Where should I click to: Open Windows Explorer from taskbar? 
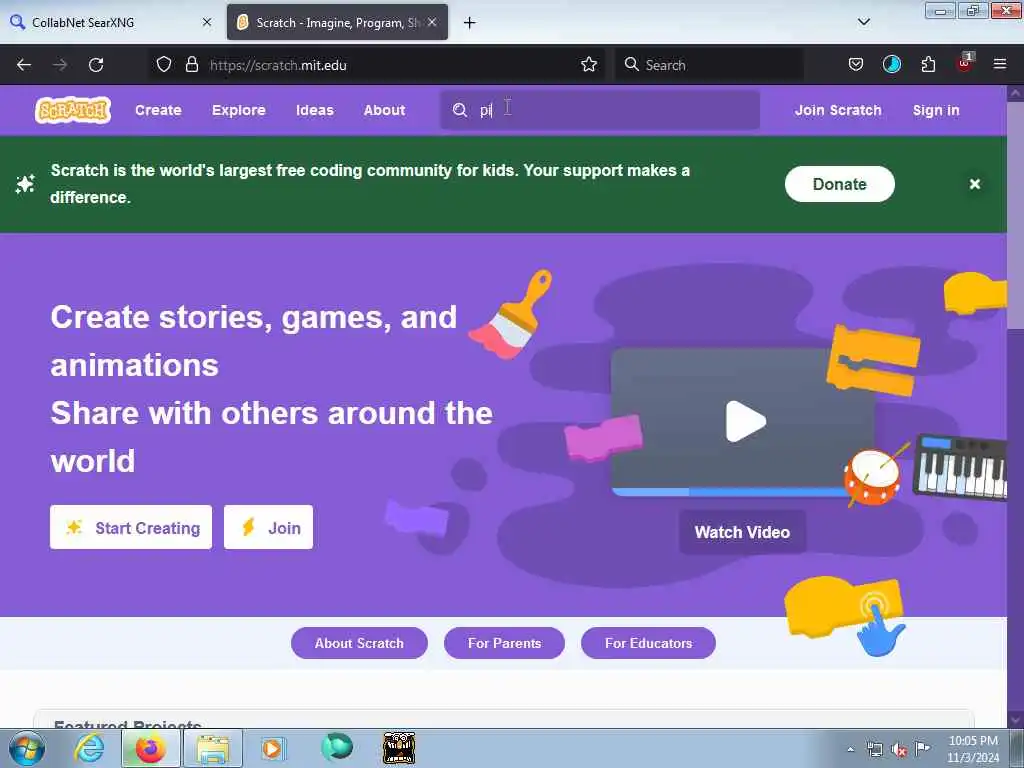point(213,748)
